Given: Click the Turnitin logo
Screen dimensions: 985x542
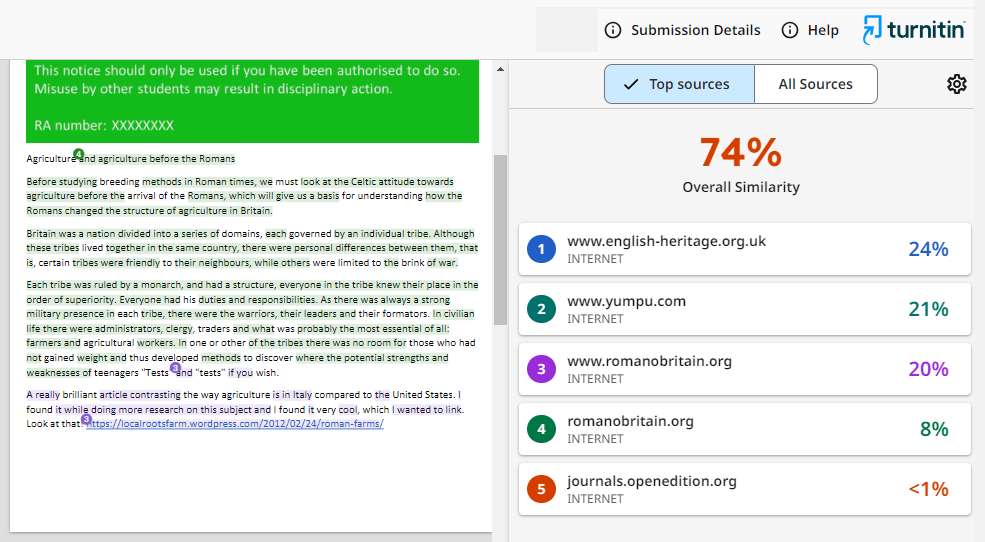Looking at the screenshot, I should [x=913, y=30].
